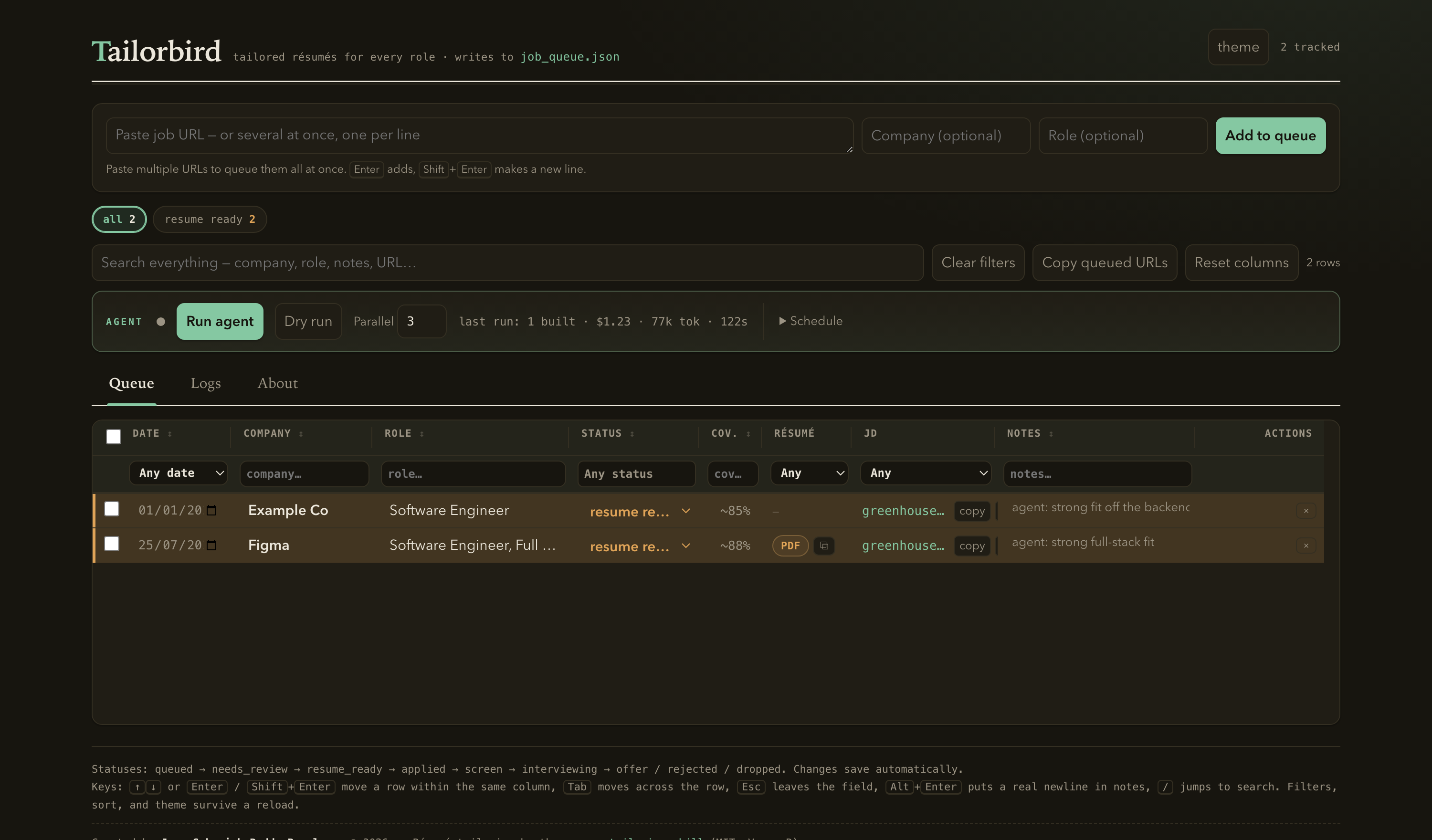Image resolution: width=1432 pixels, height=840 pixels.
Task: Click the agent status indicator dot
Action: (161, 322)
